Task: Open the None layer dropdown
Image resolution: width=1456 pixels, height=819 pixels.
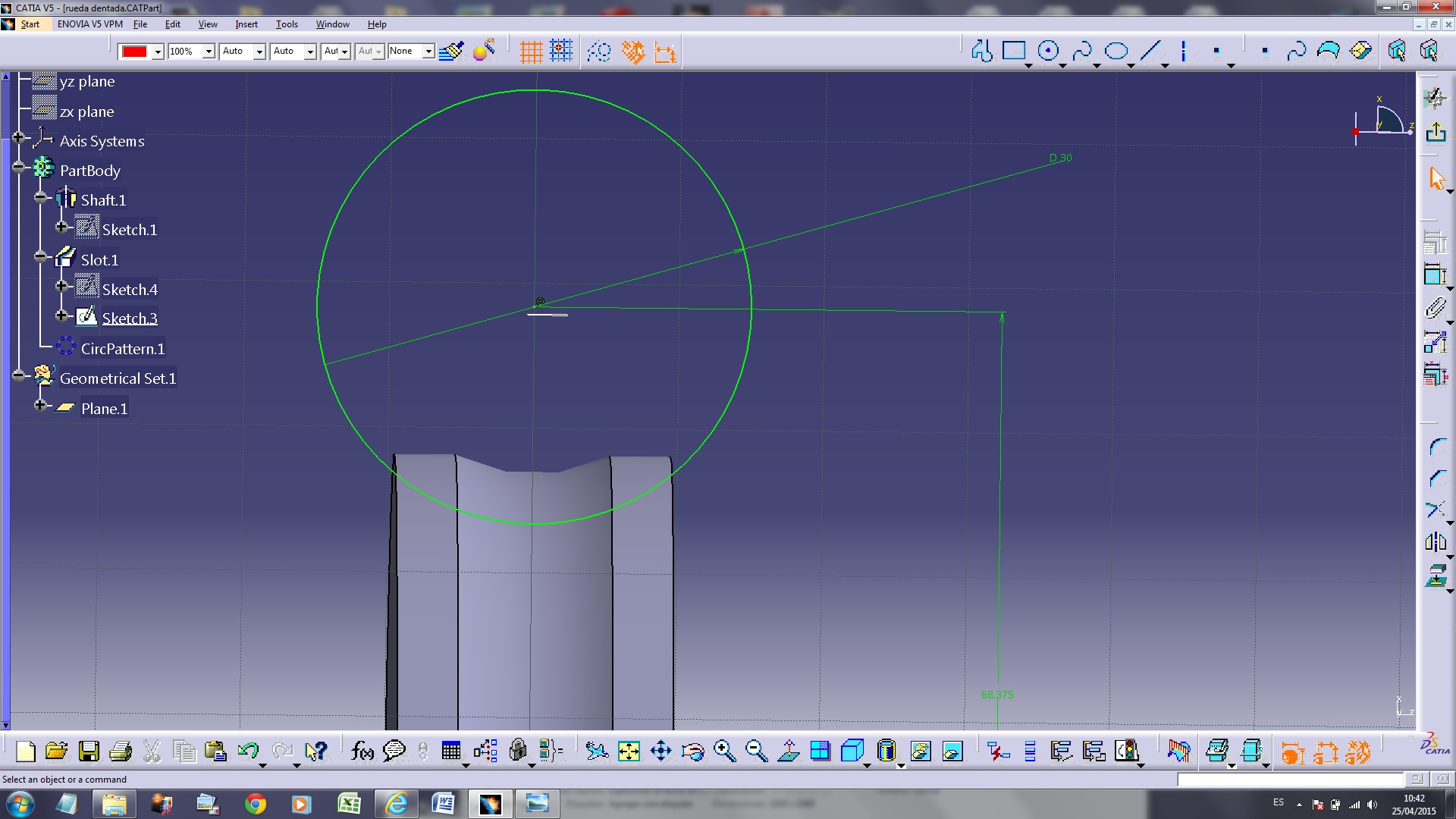Action: [428, 52]
